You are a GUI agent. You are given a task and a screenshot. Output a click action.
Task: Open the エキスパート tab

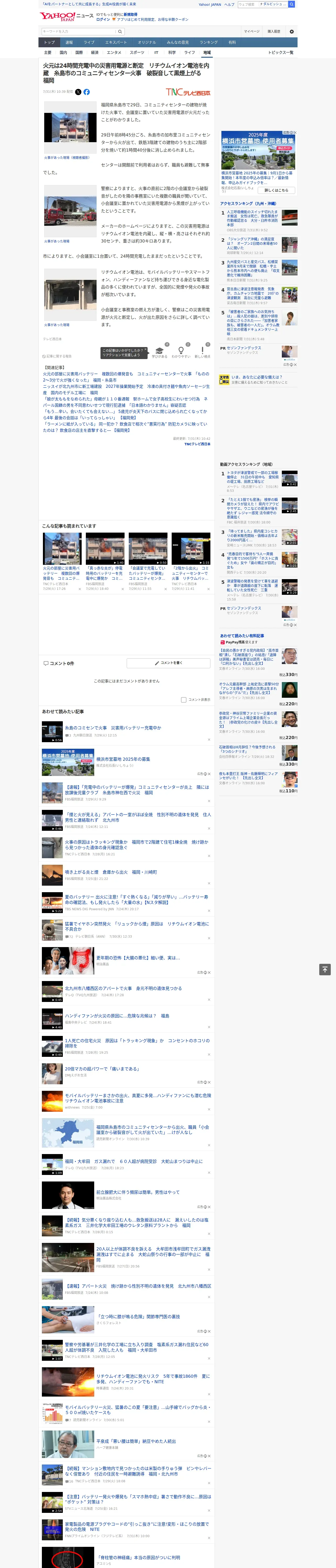[x=116, y=43]
